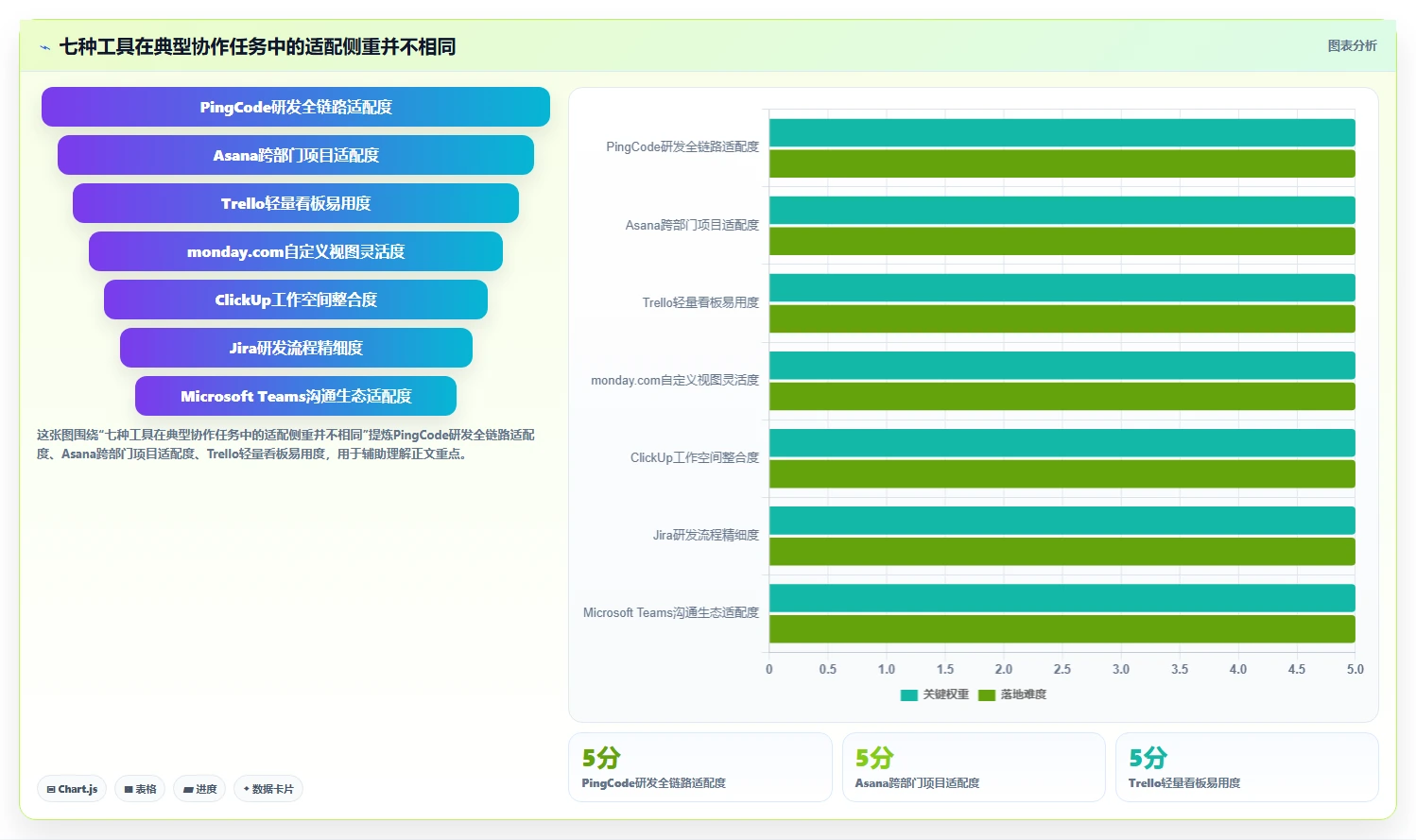This screenshot has height=840, width=1416.
Task: Click teal bar for Microsoft Teams沟通生态适配度
Action: pos(1062,597)
